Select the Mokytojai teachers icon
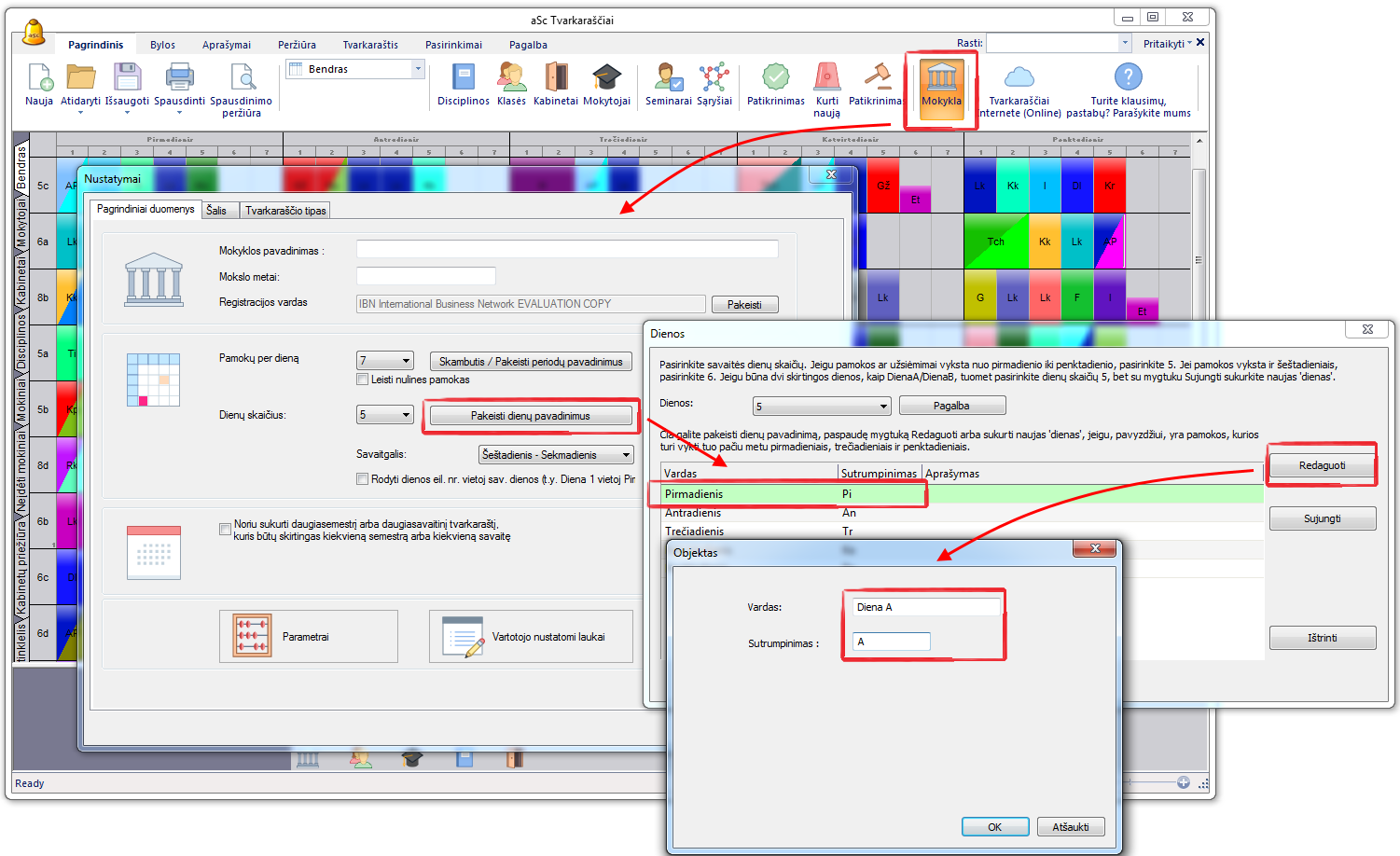 pos(606,78)
